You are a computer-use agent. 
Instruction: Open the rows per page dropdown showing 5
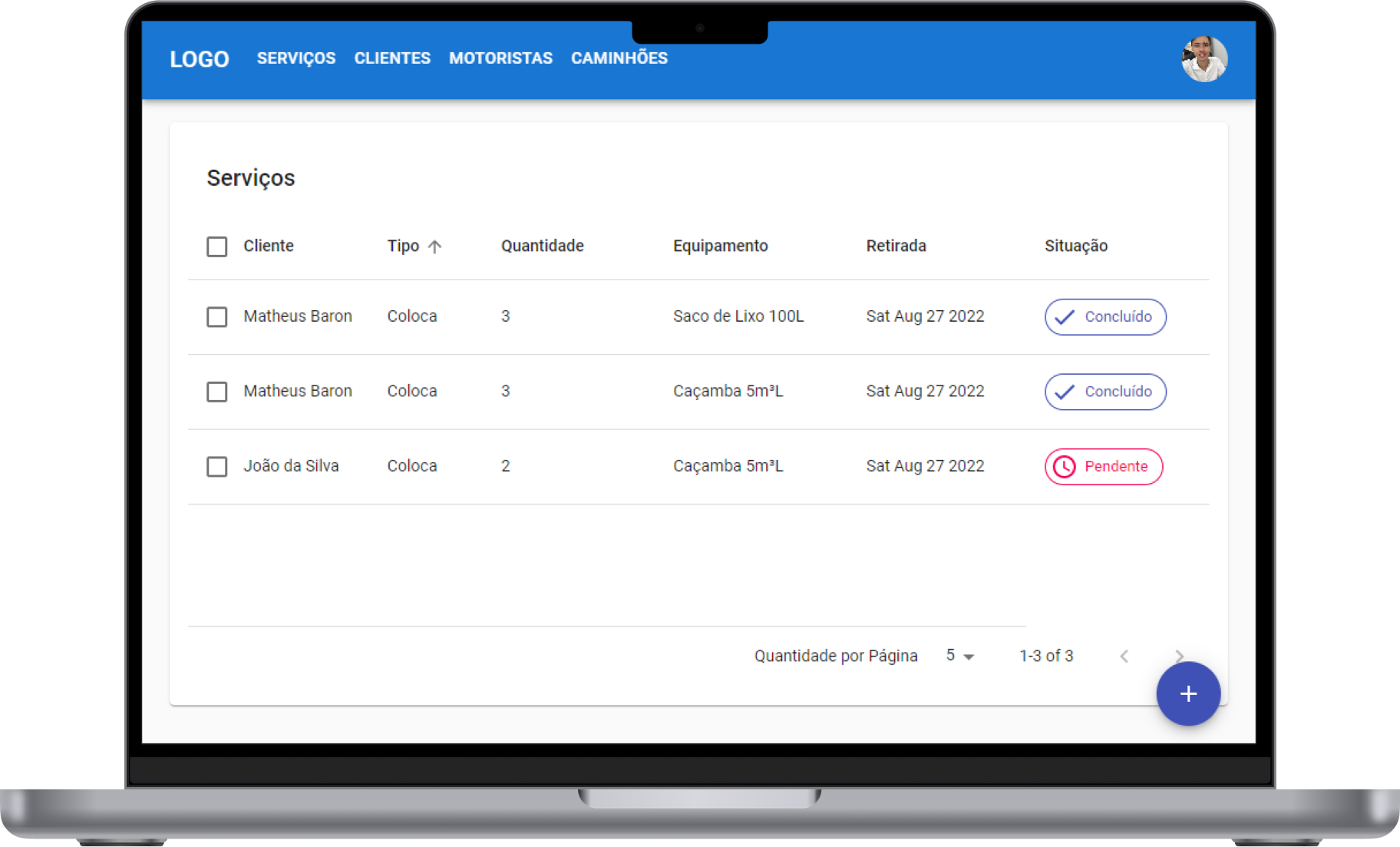[959, 656]
